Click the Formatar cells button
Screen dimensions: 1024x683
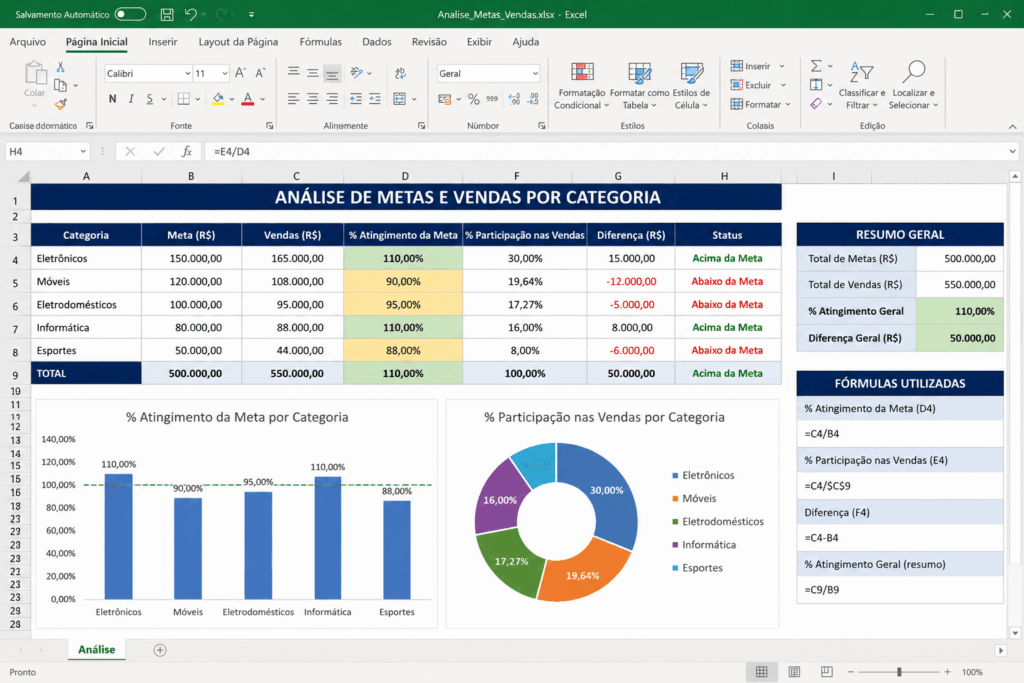coord(761,104)
